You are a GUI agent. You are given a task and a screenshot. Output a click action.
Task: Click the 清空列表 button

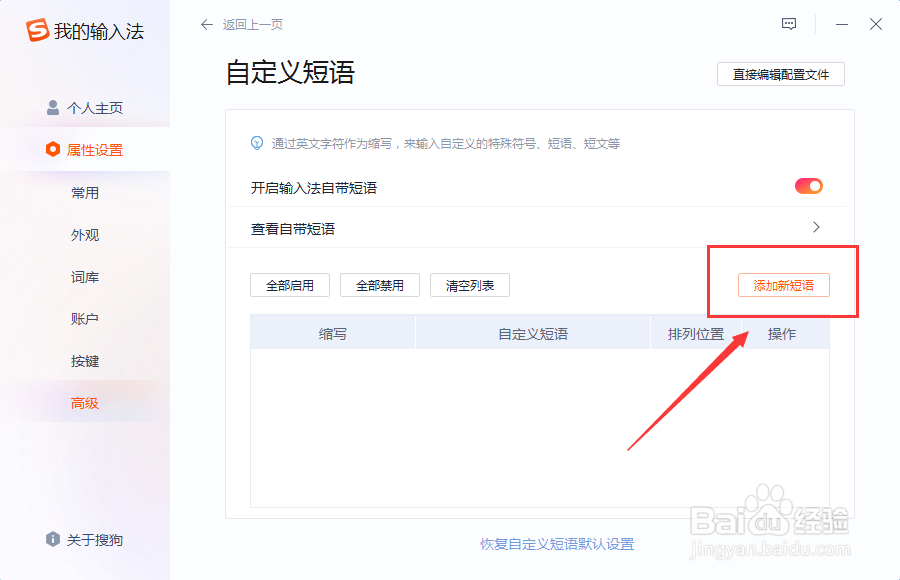[x=469, y=285]
